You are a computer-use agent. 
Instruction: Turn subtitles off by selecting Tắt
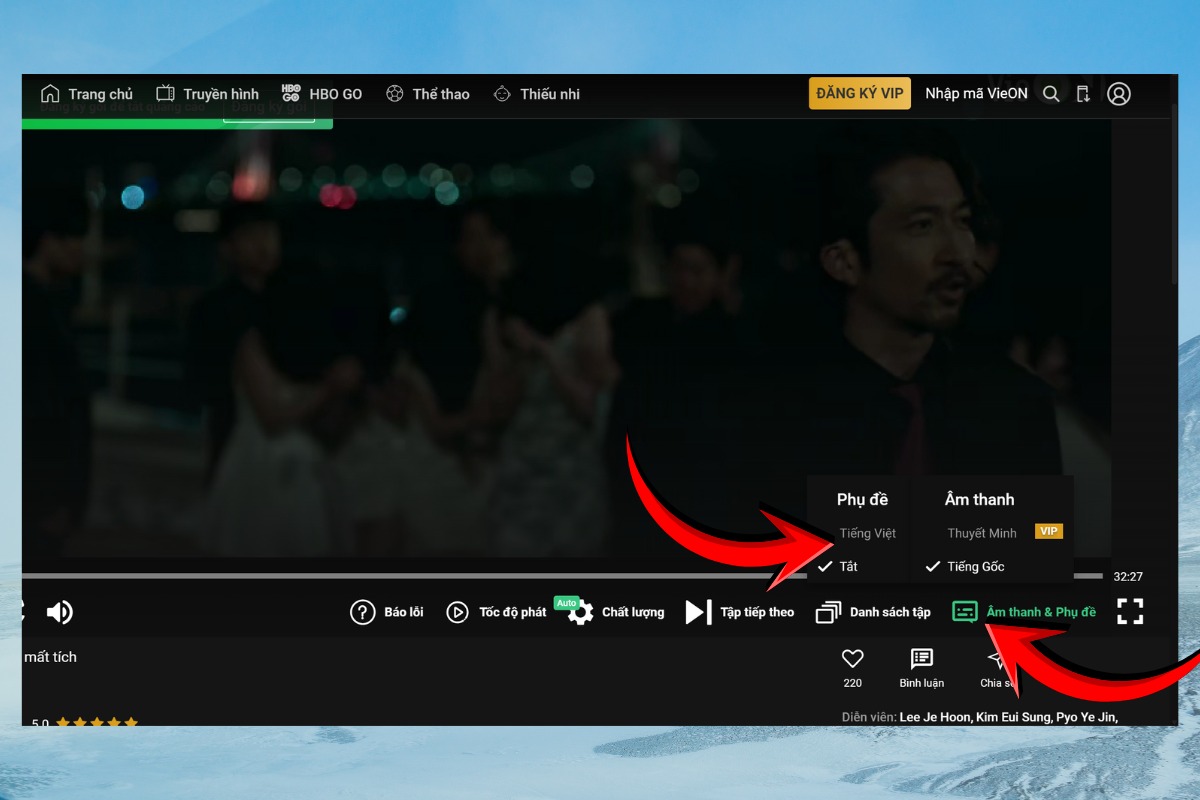[x=848, y=566]
